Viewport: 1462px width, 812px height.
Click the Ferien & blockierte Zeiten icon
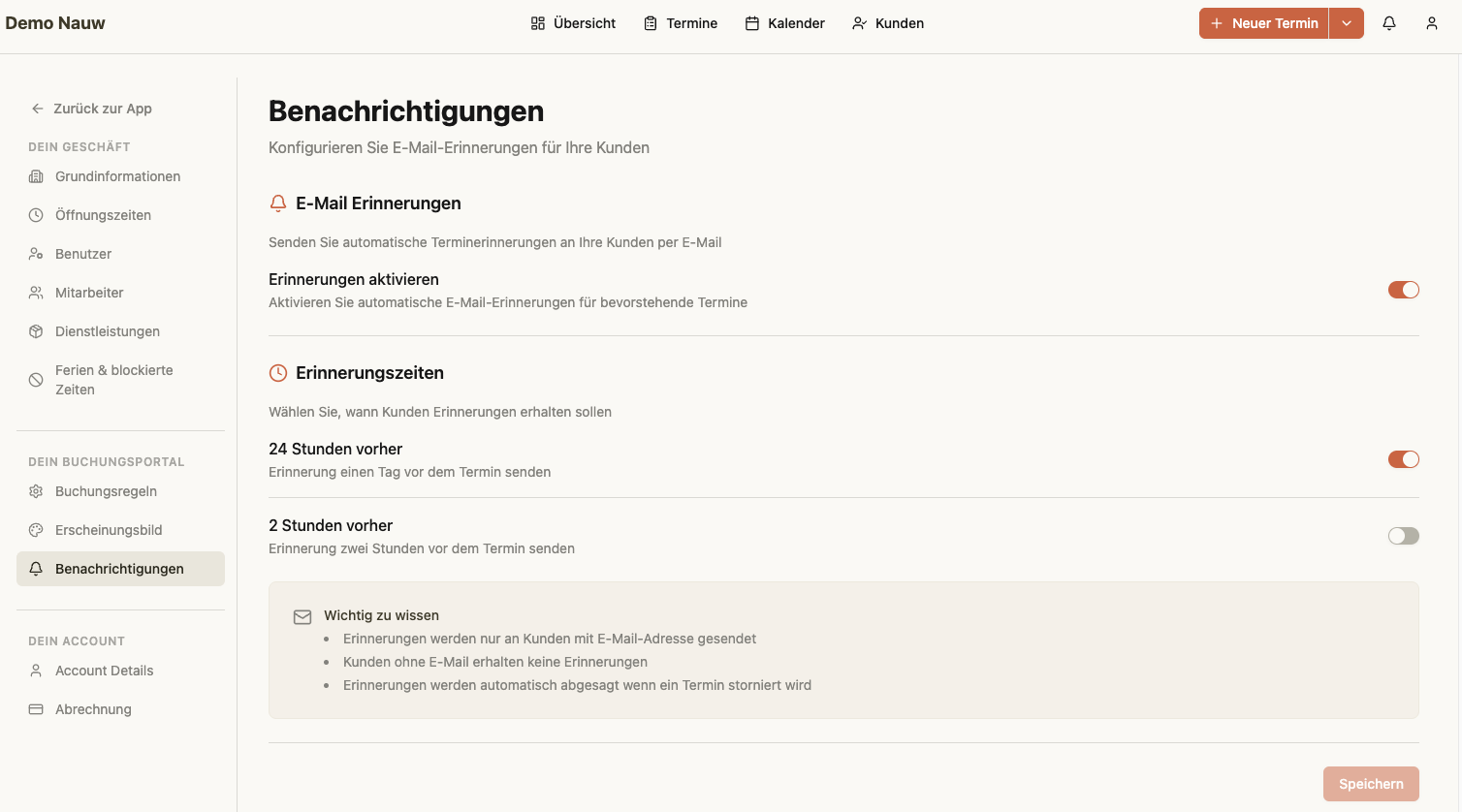(36, 380)
